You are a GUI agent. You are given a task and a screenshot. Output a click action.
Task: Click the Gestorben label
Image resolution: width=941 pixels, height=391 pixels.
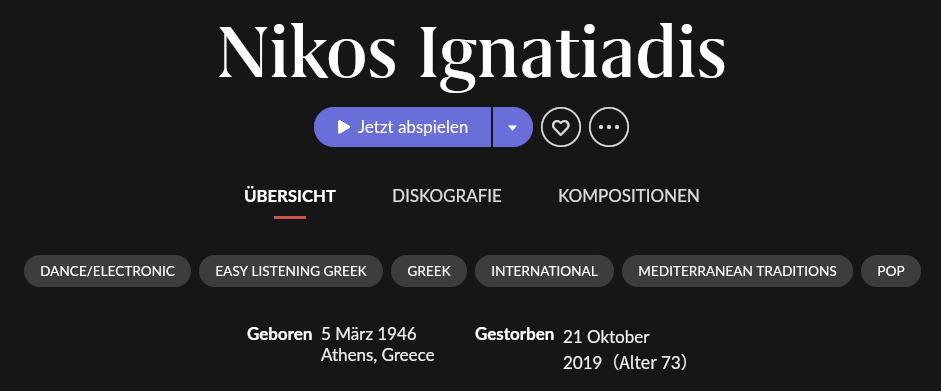[x=514, y=334]
